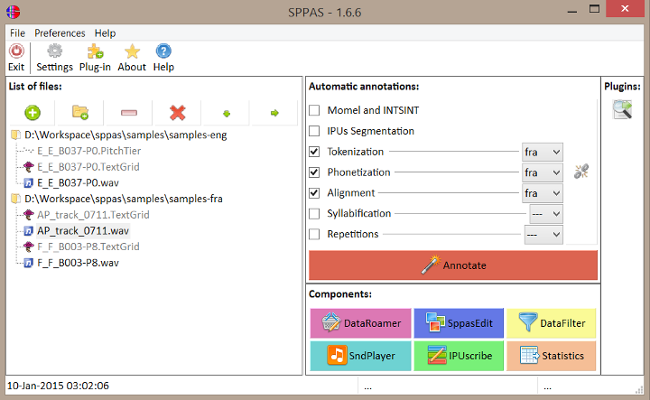Click the red Annotate button
The image size is (650, 400).
click(453, 265)
